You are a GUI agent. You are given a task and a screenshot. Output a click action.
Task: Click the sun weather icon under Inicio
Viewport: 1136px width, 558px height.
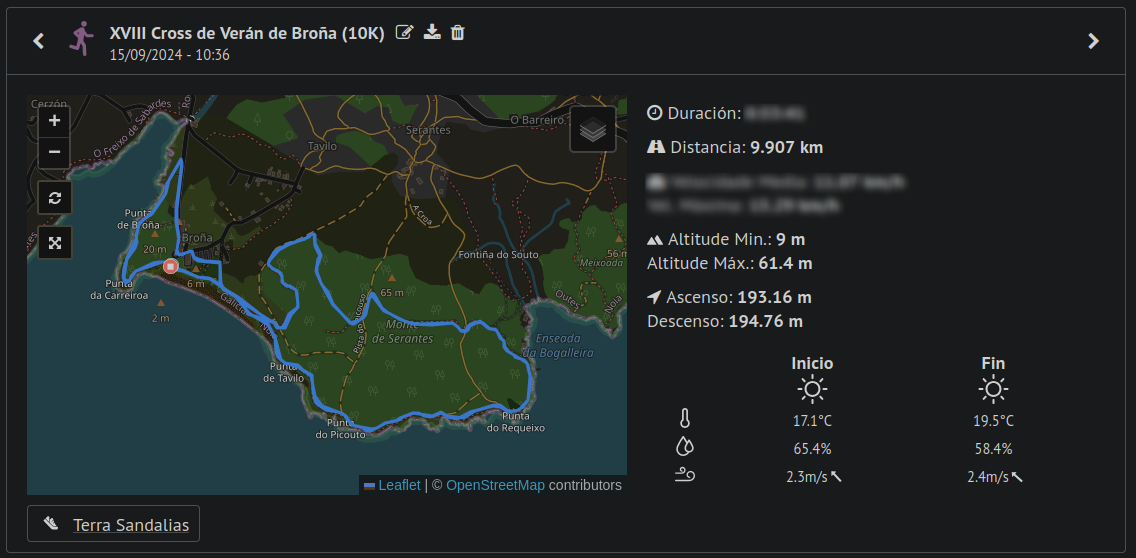pyautogui.click(x=812, y=390)
